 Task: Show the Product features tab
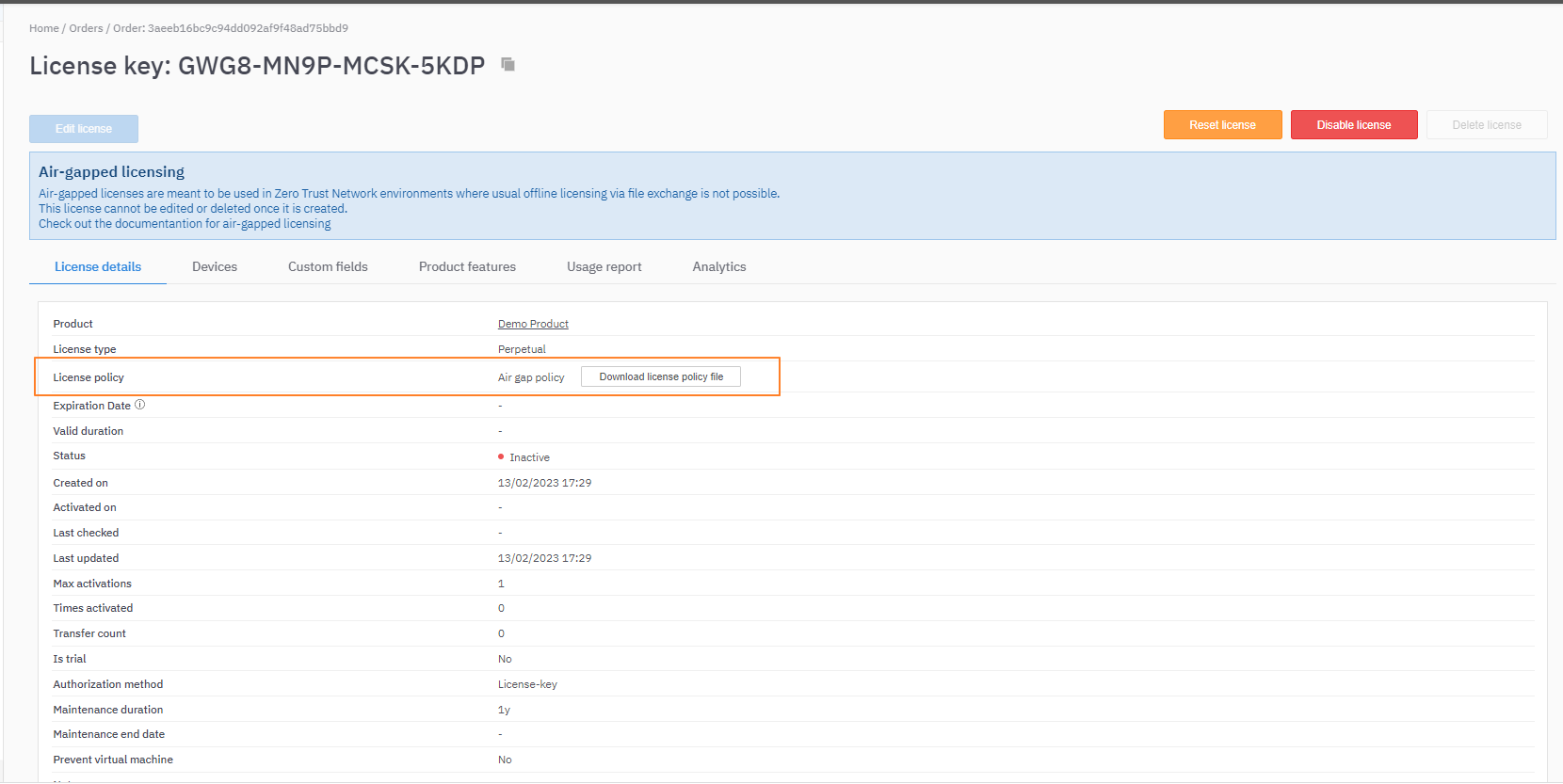(467, 267)
